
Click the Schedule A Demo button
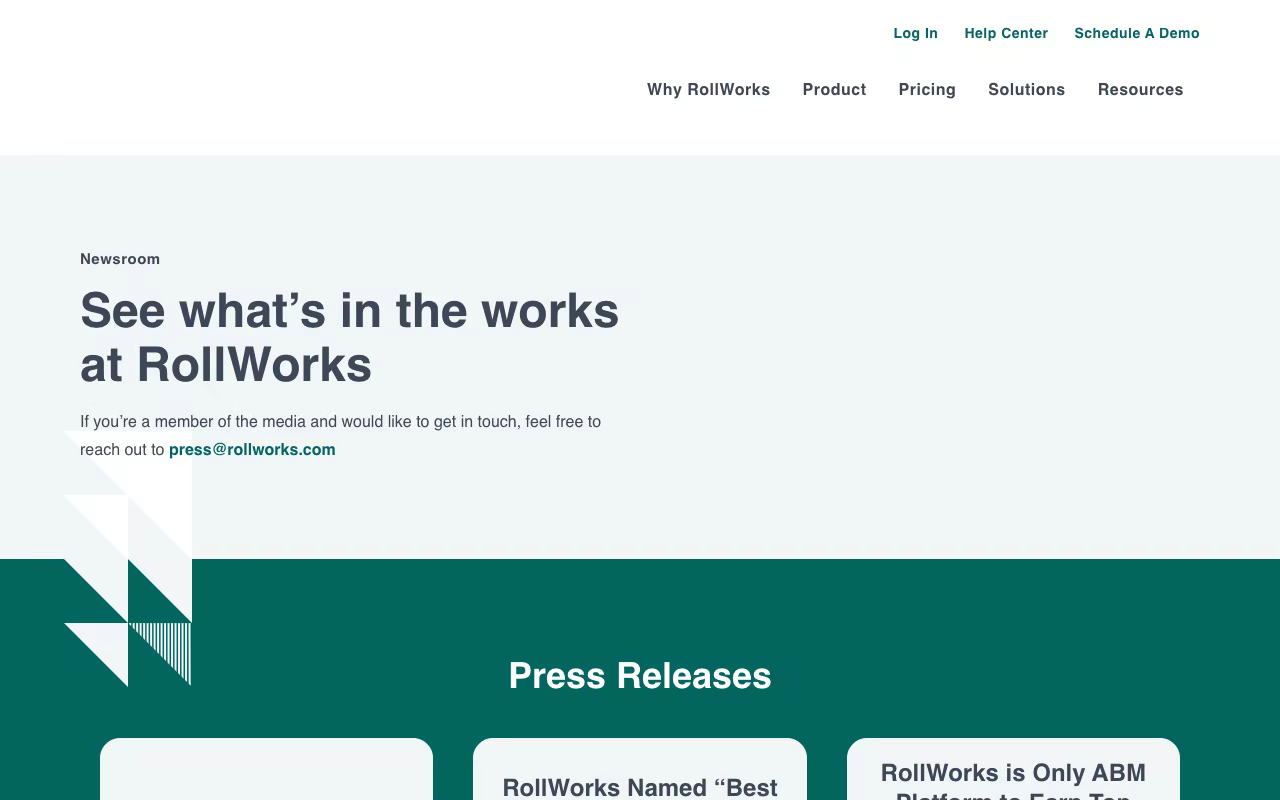click(x=1137, y=33)
